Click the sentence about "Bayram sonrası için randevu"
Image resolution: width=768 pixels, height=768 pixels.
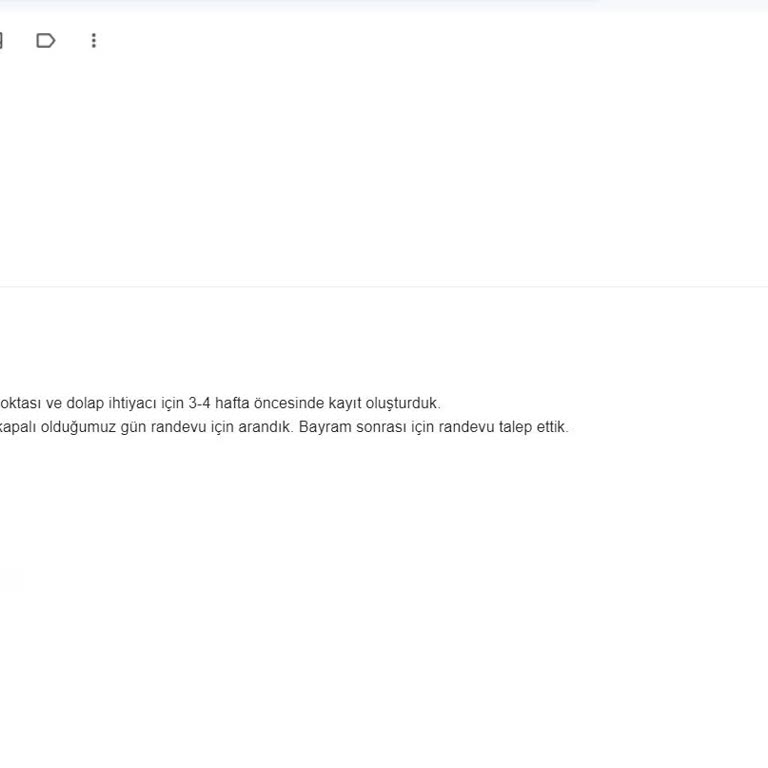[x=433, y=427]
